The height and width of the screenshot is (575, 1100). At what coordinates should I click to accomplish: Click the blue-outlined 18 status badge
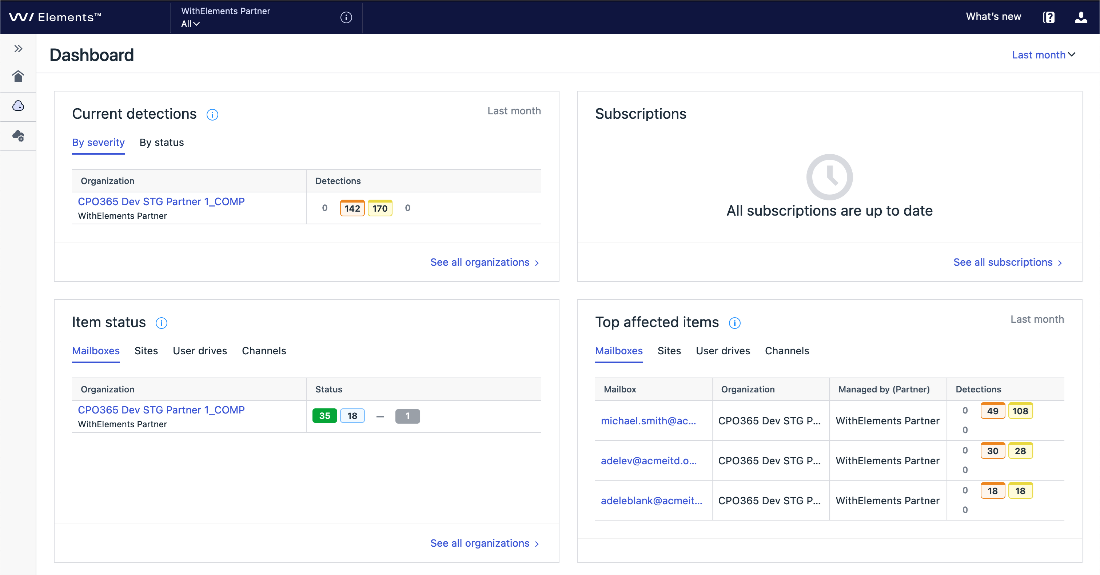[352, 416]
